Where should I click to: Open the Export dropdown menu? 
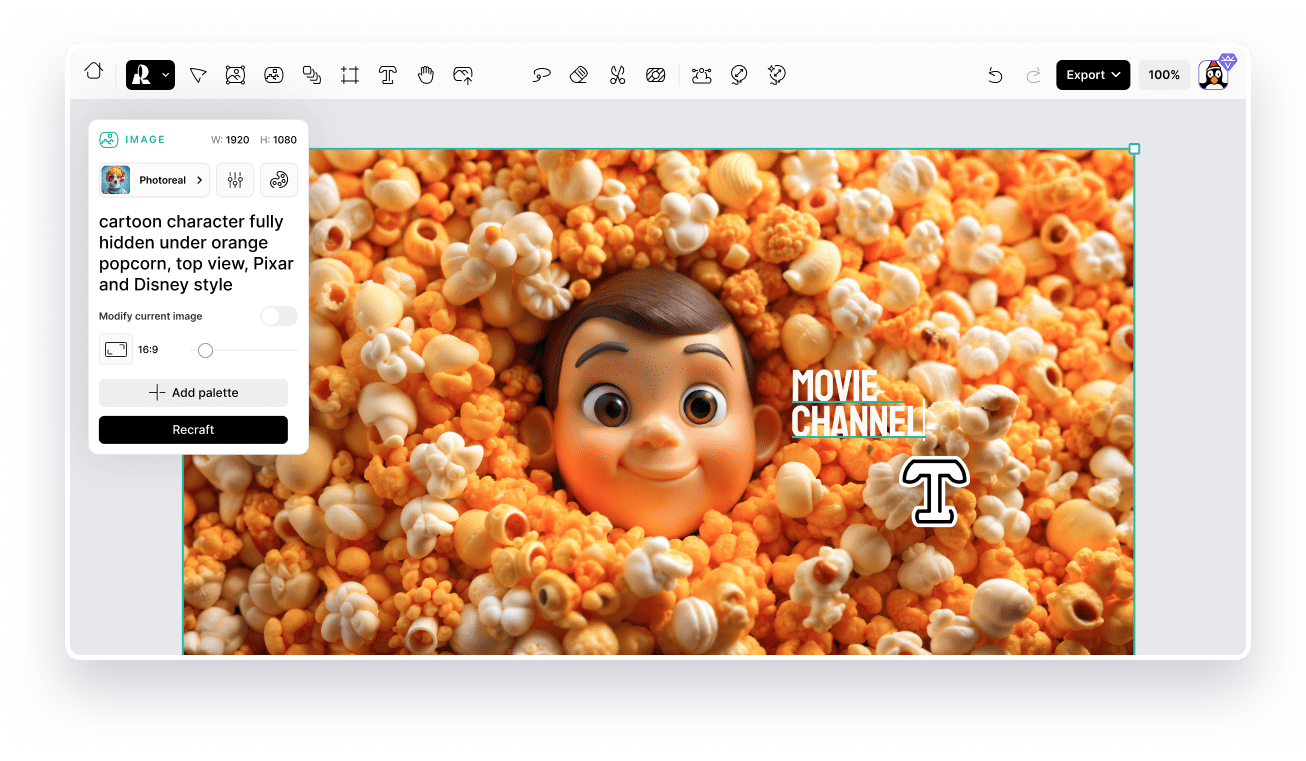tap(1092, 74)
